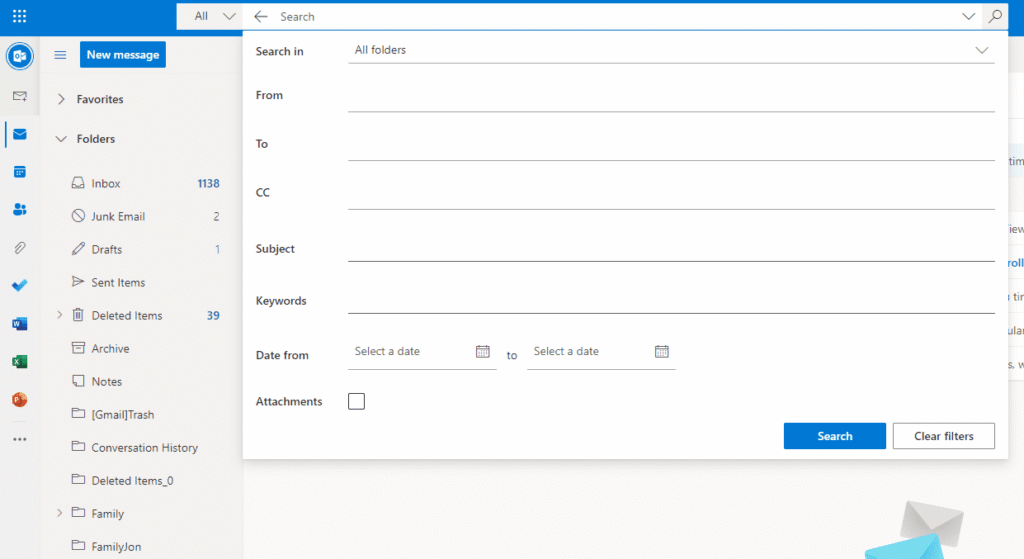Open People contacts icon in sidebar

click(x=19, y=210)
